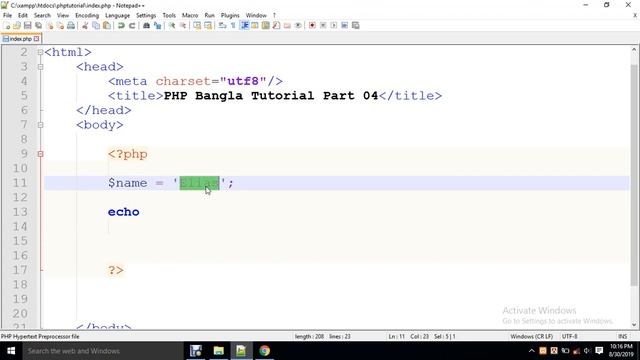This screenshot has width=640, height=360.
Task: Play back the recorded macro icon
Action: pyautogui.click(x=333, y=25)
